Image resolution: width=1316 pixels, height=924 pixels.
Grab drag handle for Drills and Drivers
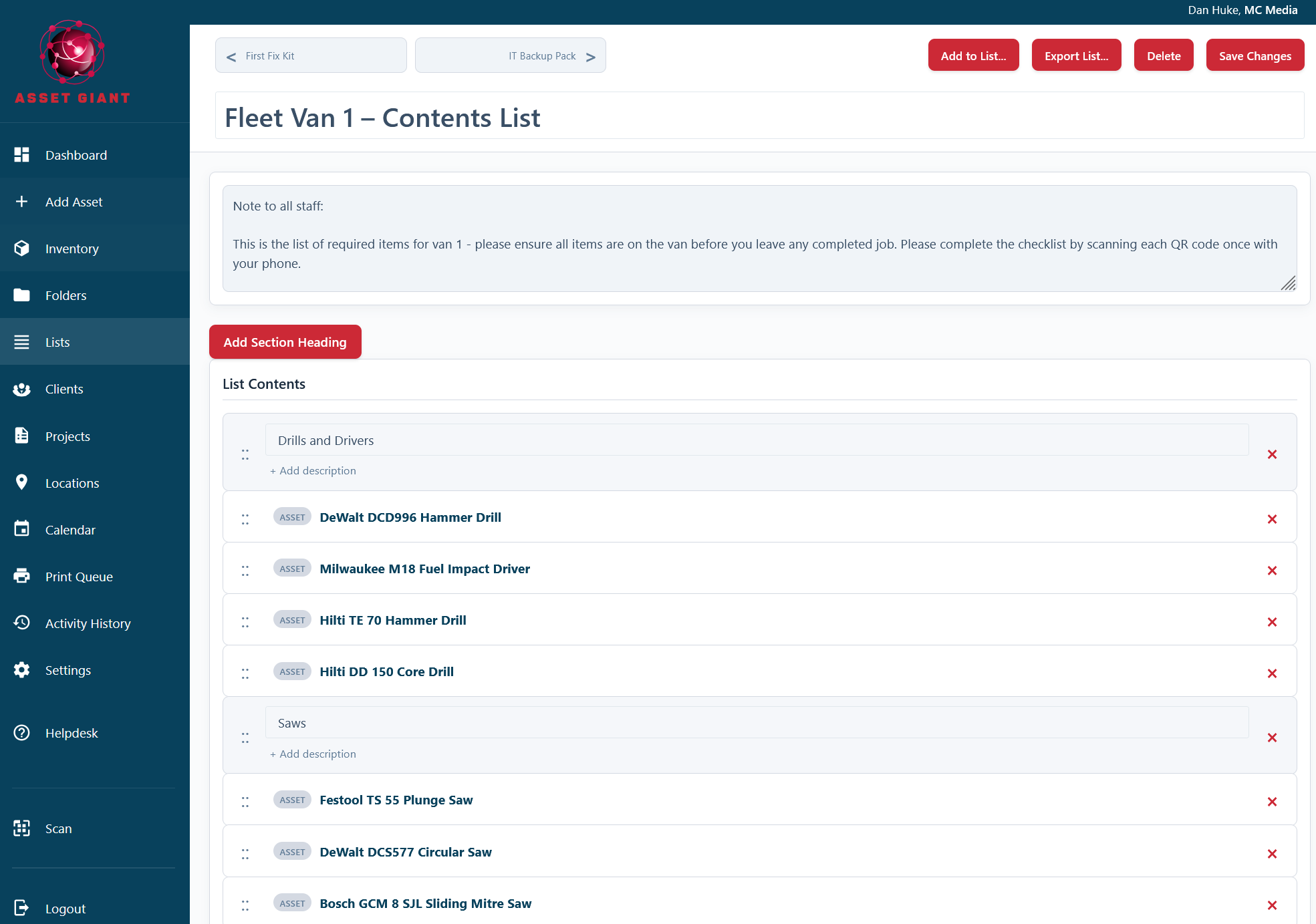tap(245, 454)
